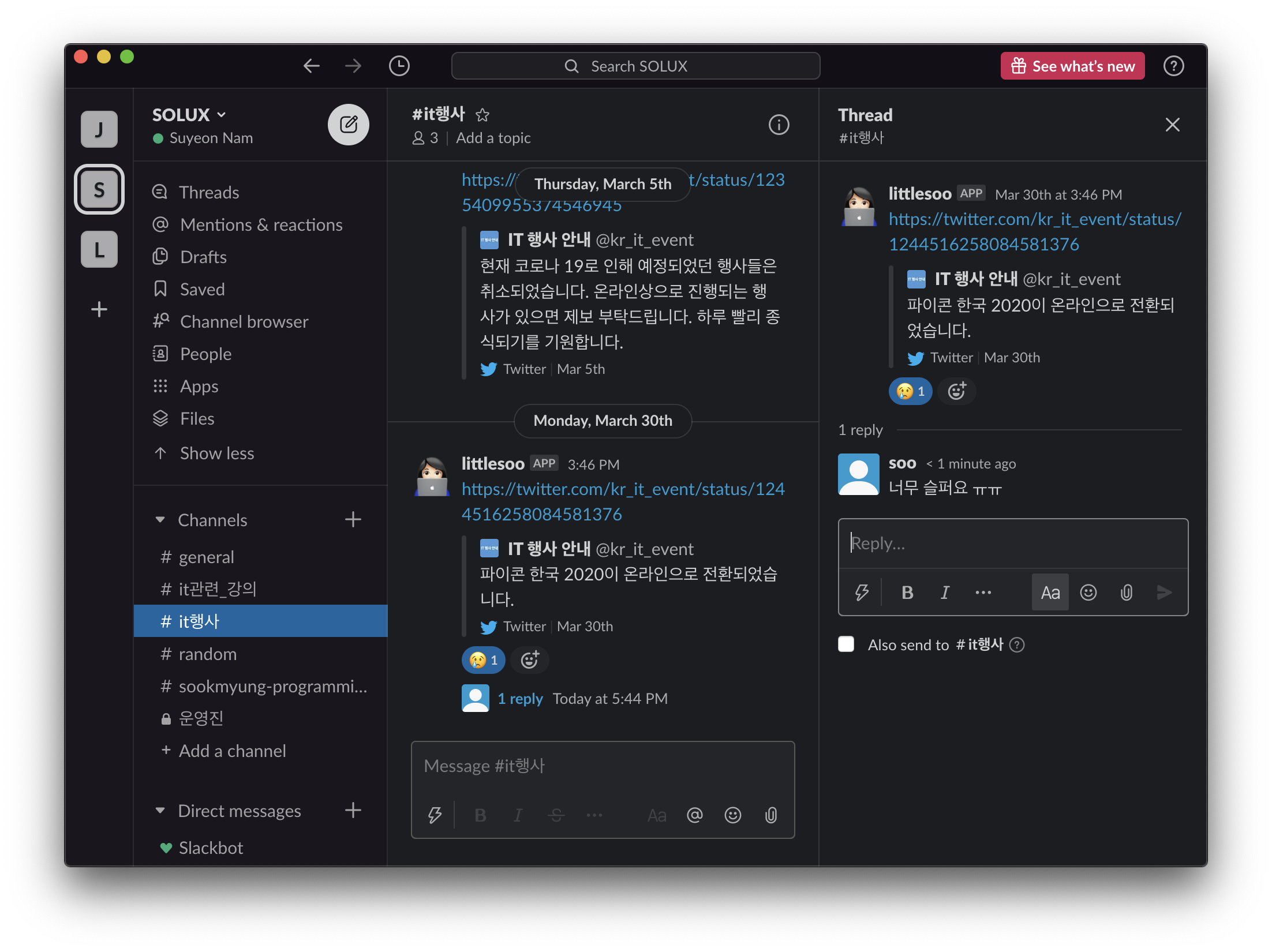Star the #it행사 channel
Screen dimensions: 1272x952
482,115
